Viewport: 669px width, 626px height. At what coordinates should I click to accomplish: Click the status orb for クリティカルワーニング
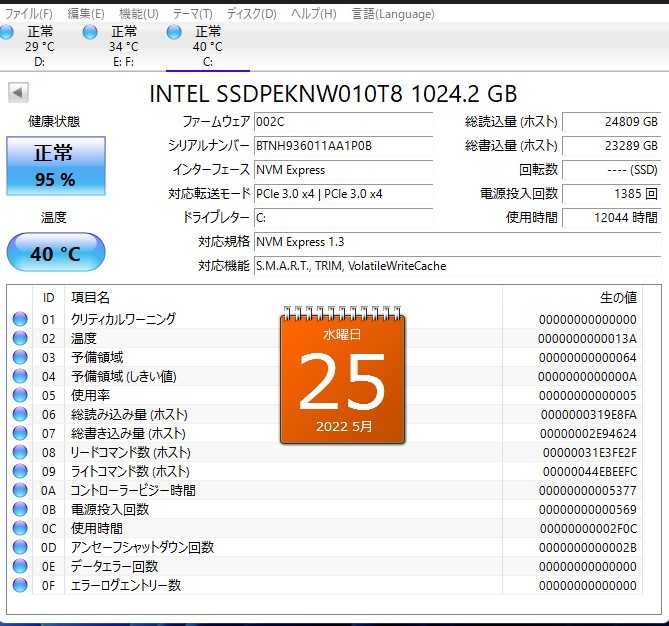point(20,319)
